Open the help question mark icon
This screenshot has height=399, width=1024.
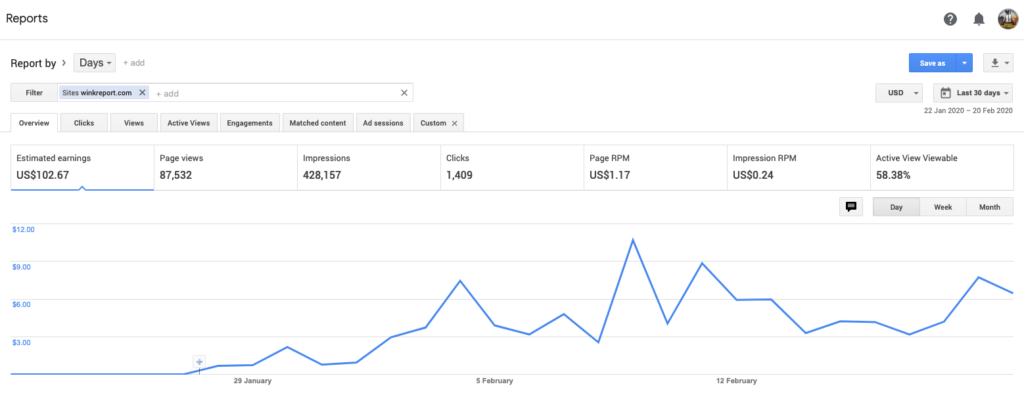point(950,20)
